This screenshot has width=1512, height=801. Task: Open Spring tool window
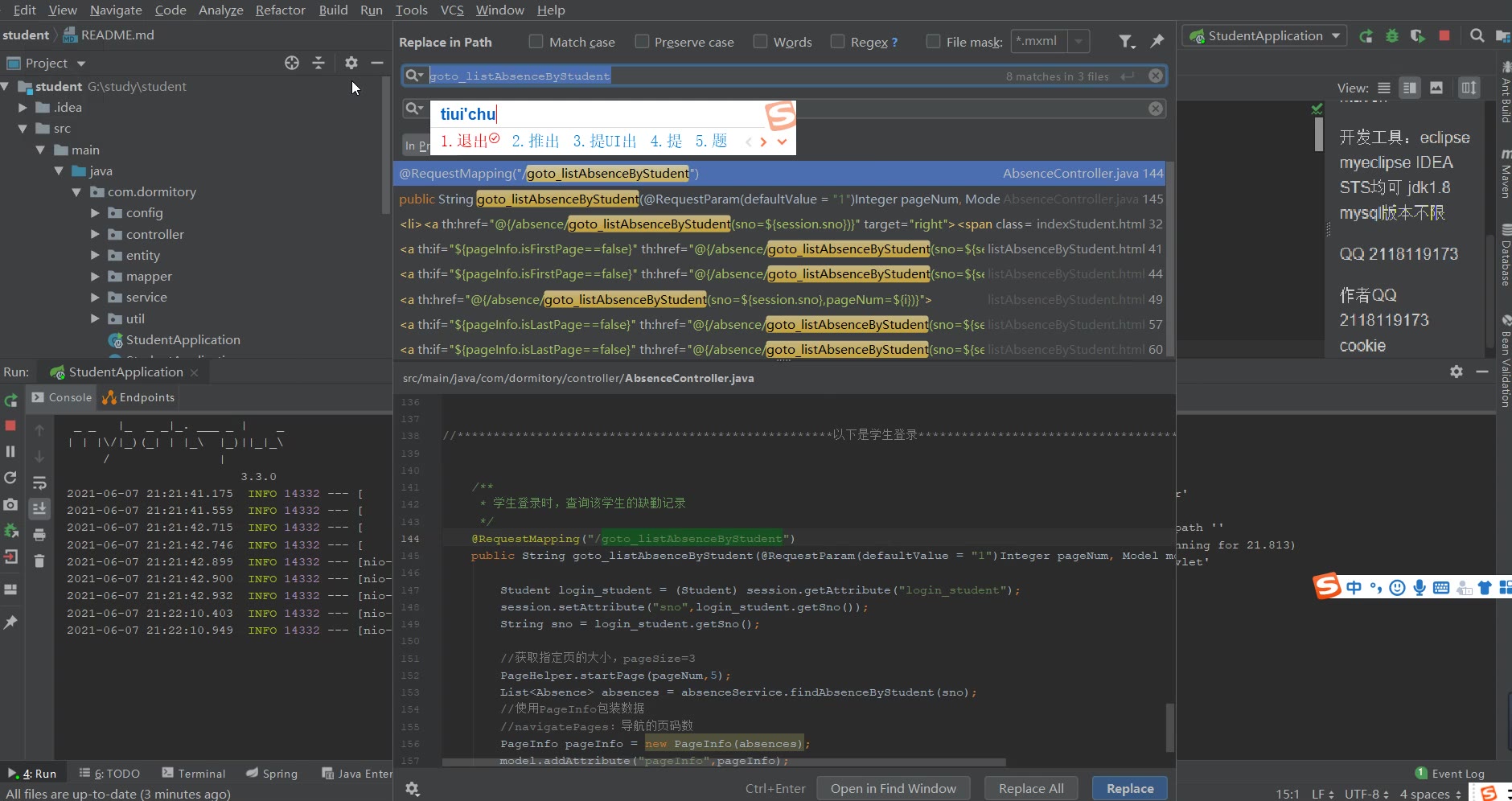(272, 774)
